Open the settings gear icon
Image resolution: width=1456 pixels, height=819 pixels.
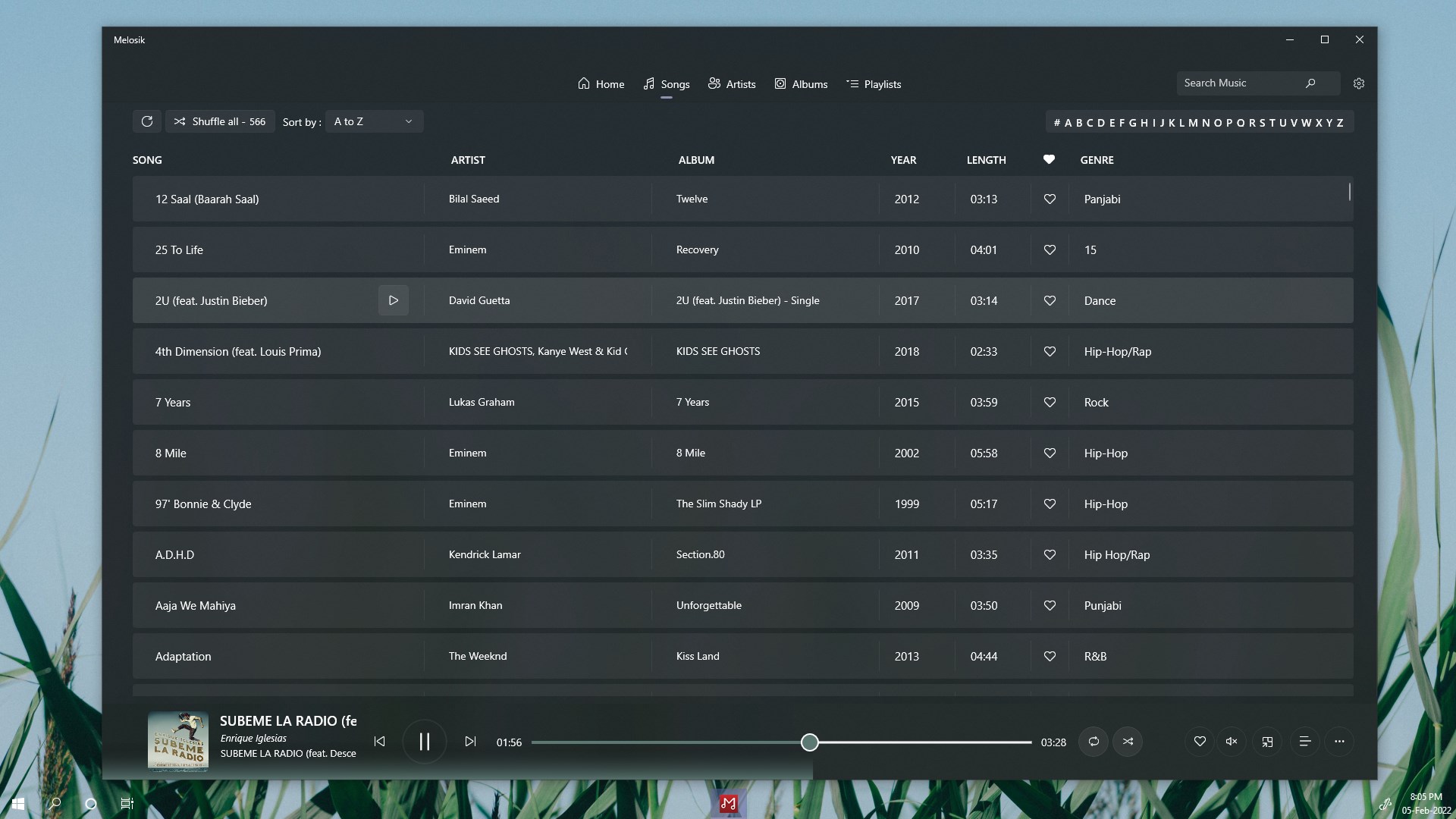(1359, 83)
